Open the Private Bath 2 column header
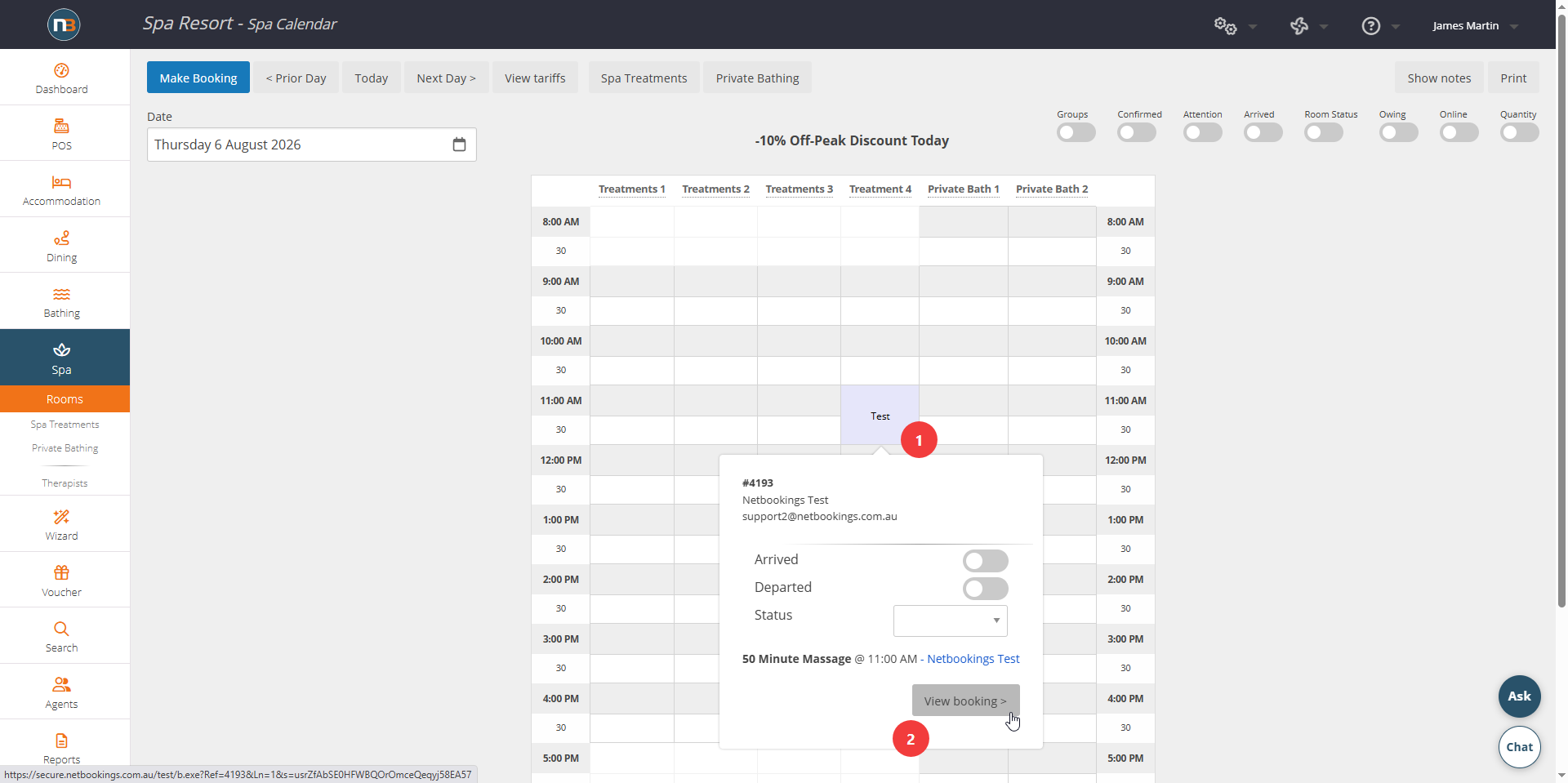The image size is (1568, 783). [1052, 189]
